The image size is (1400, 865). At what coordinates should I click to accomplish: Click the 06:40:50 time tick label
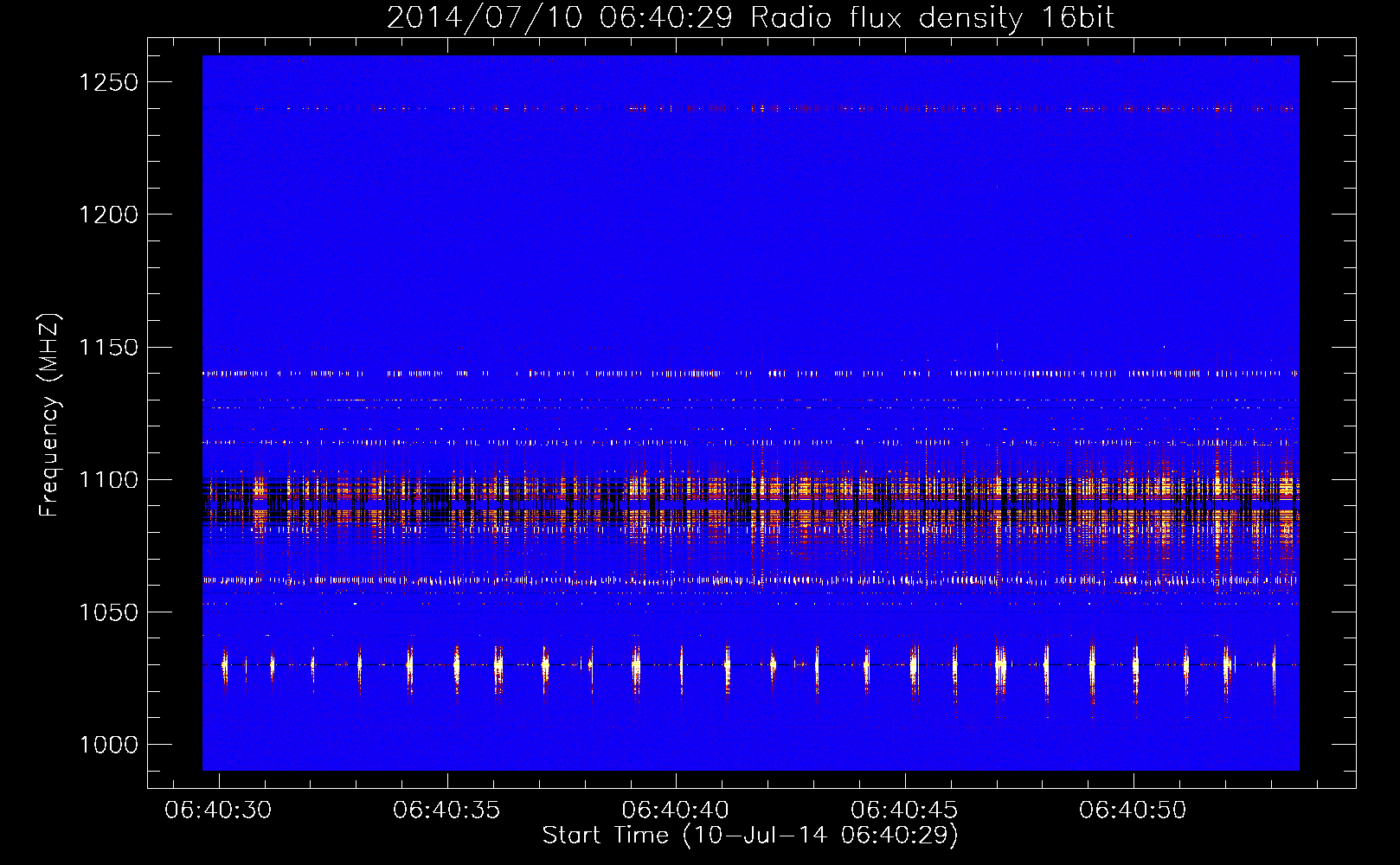coord(1133,810)
